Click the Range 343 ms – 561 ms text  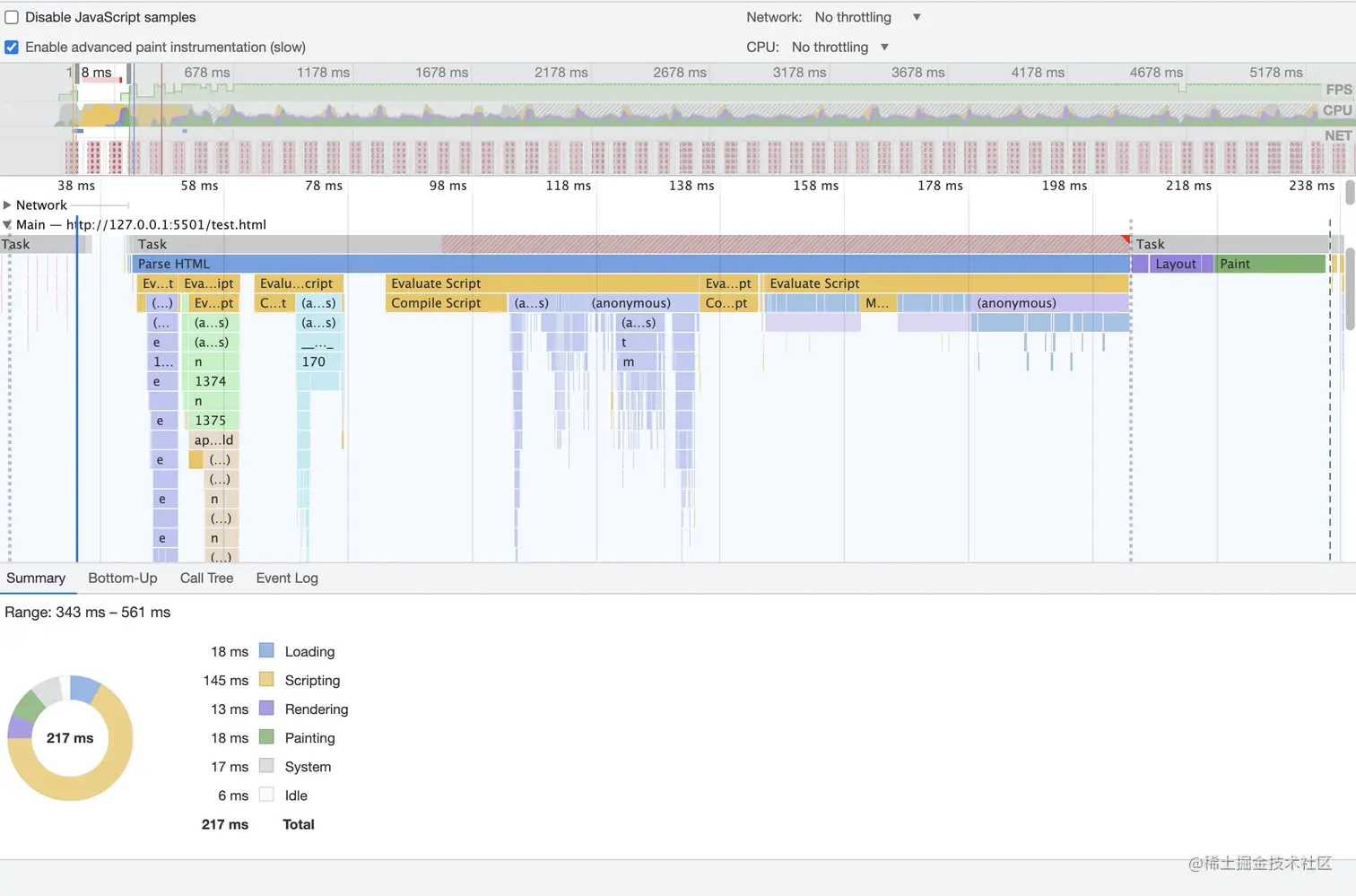[x=88, y=613]
